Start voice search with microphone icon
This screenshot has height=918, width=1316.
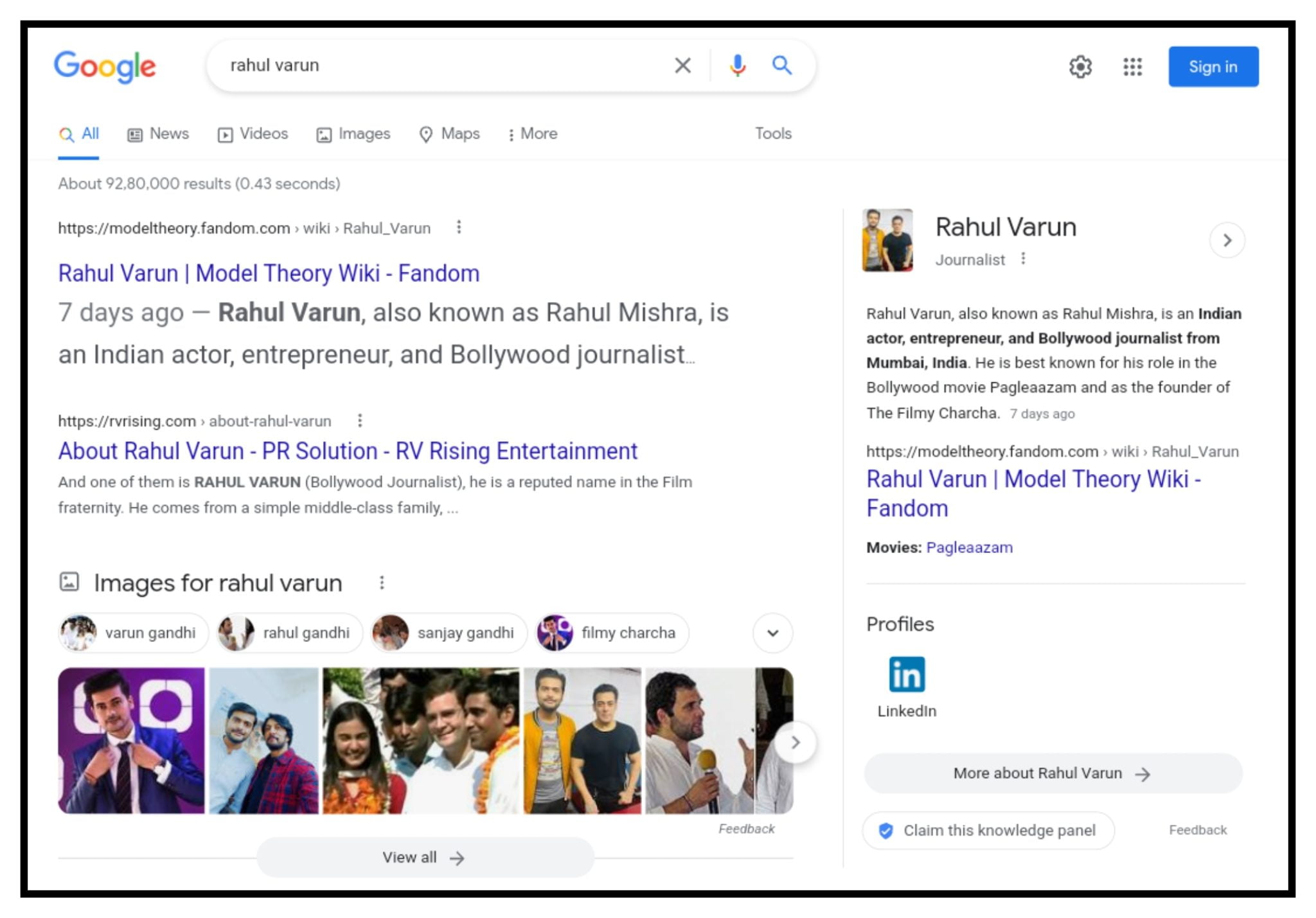tap(737, 65)
